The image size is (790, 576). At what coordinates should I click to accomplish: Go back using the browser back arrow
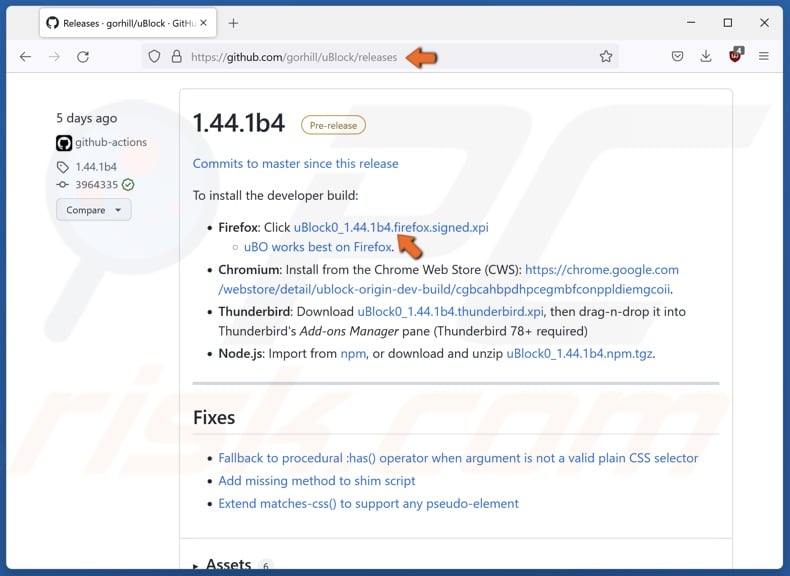25,57
